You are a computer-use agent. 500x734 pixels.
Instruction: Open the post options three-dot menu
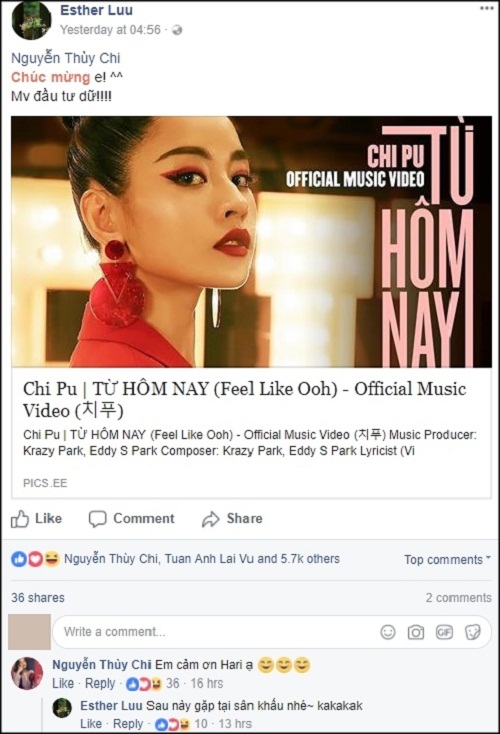click(x=486, y=9)
